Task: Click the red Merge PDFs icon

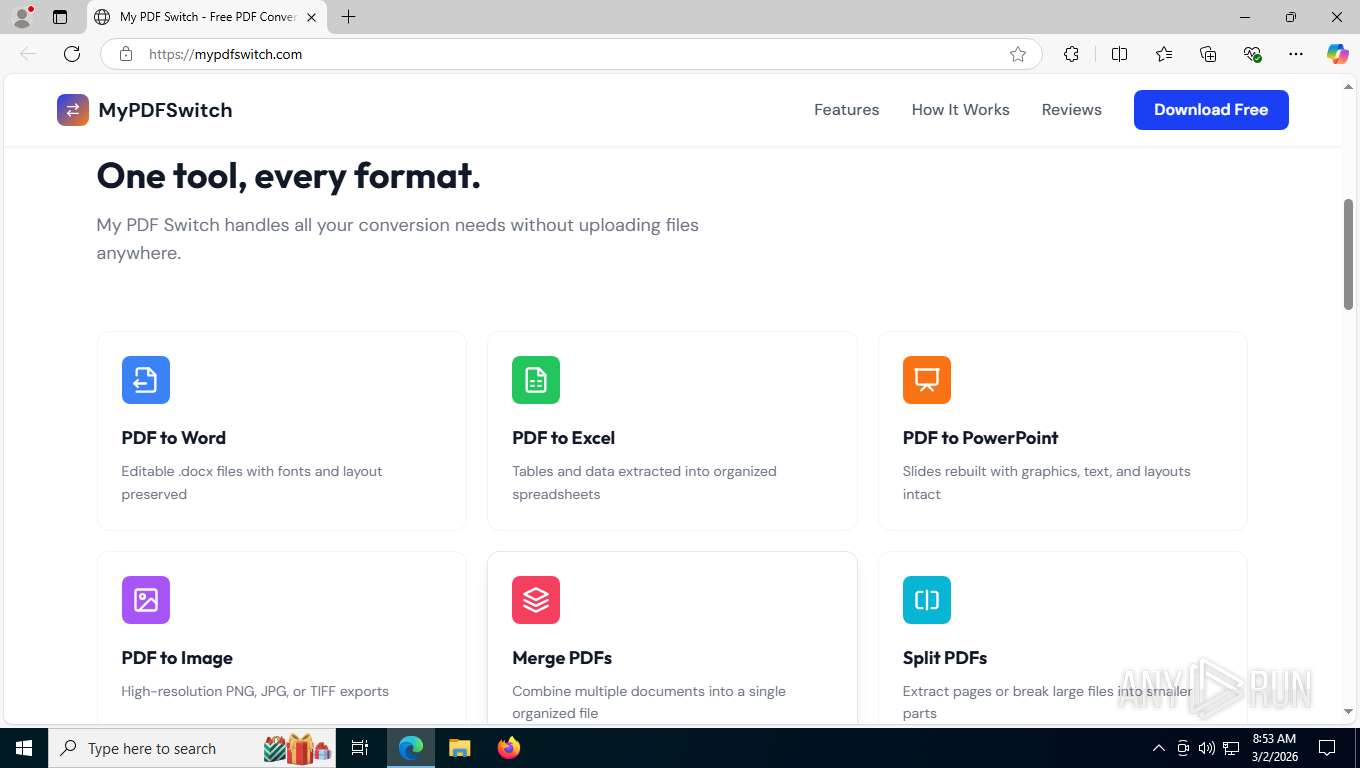Action: [536, 600]
